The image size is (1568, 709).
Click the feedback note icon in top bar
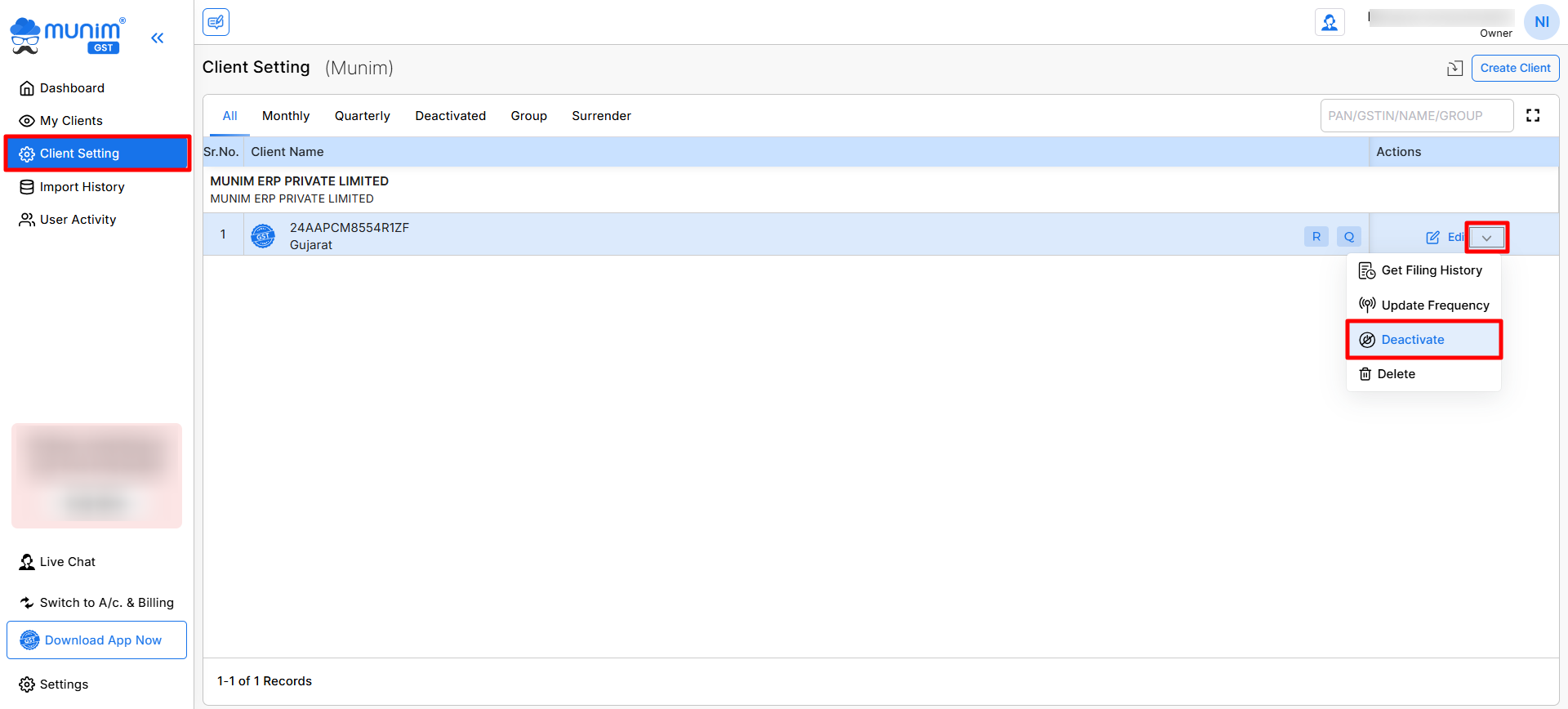coord(216,22)
